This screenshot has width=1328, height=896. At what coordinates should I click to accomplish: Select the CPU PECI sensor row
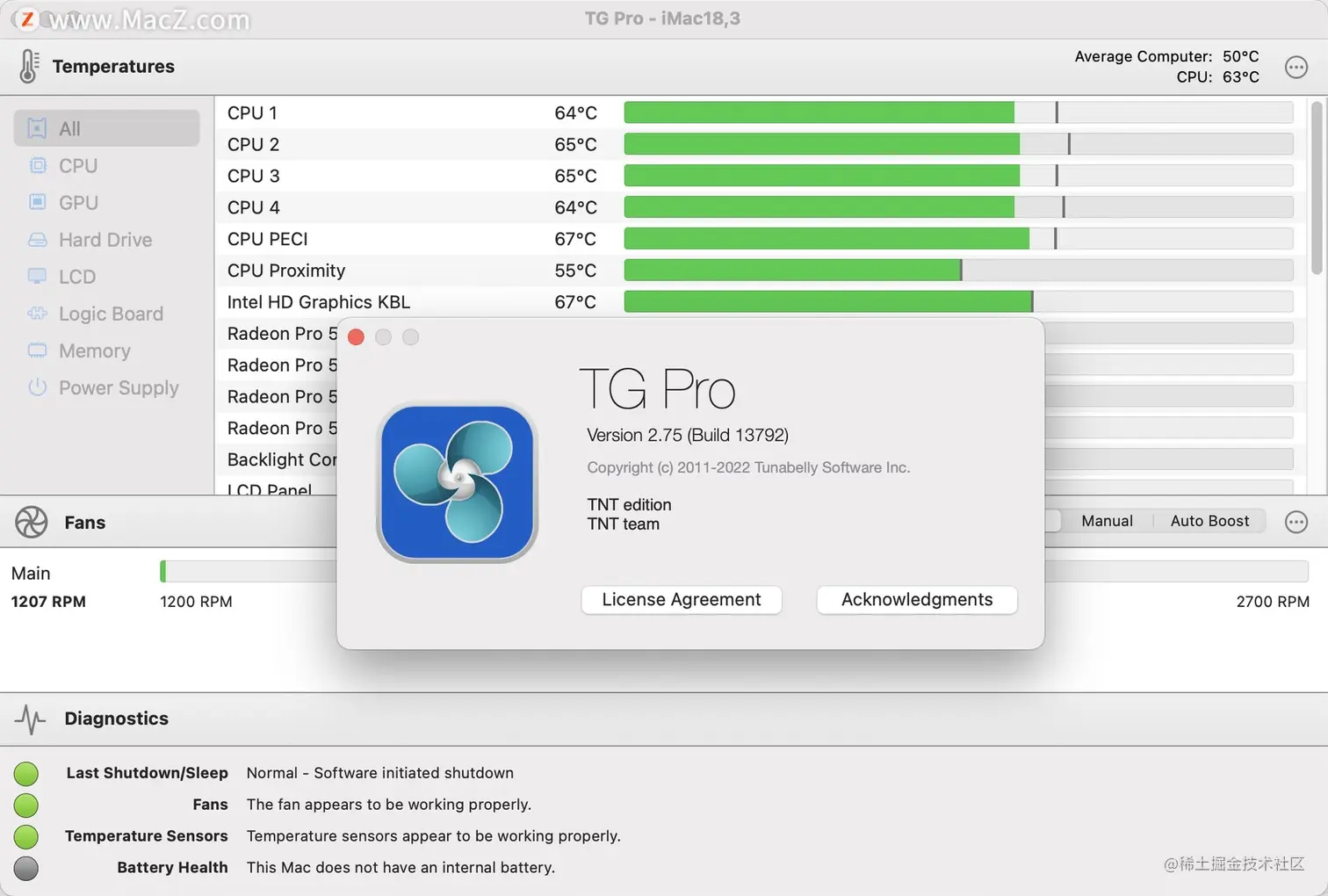click(x=761, y=239)
